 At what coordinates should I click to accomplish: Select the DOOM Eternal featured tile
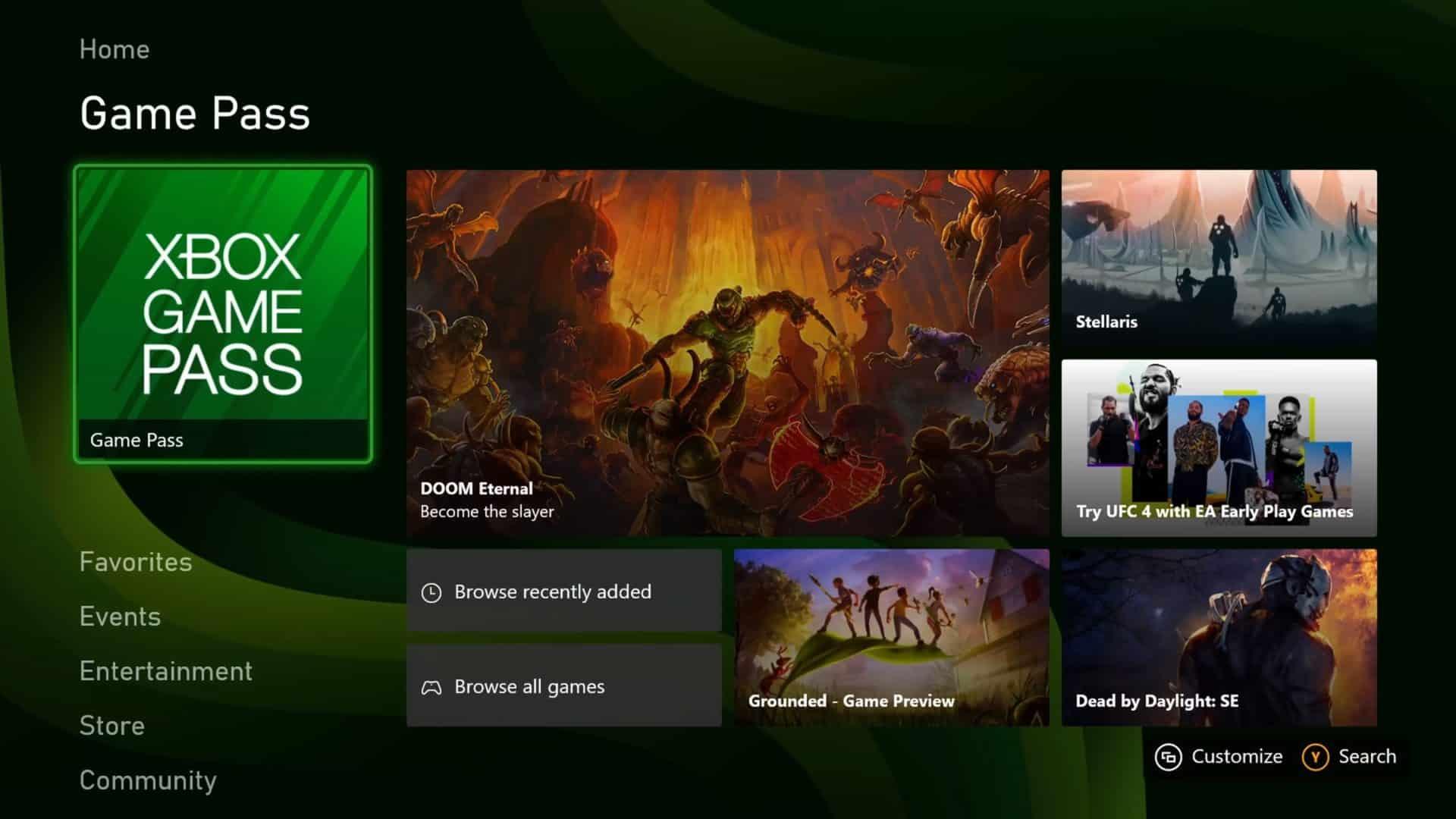[728, 353]
